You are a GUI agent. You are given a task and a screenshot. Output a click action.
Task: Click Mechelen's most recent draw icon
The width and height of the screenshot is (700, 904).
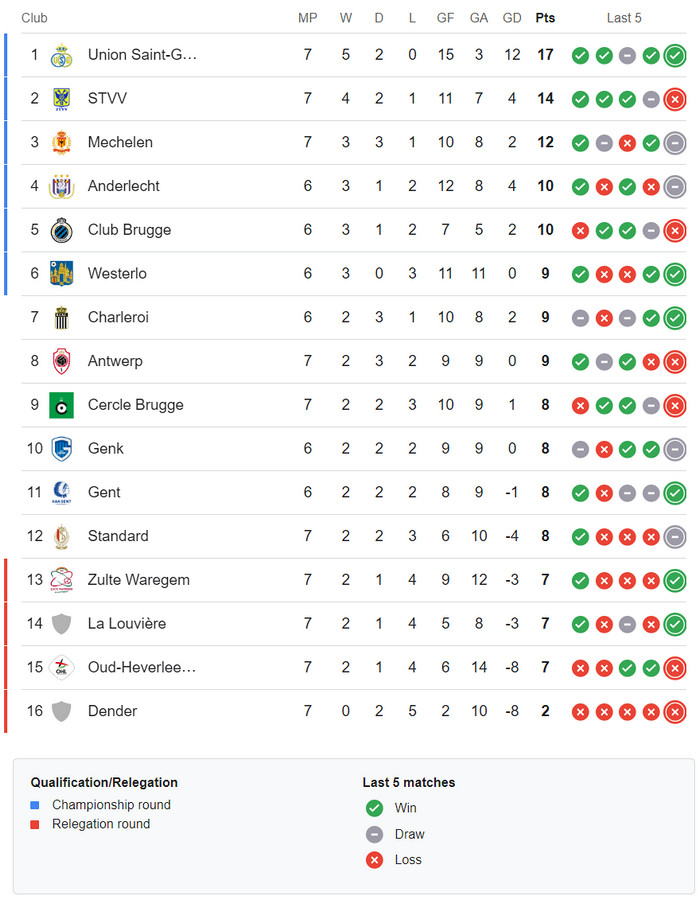click(x=675, y=144)
